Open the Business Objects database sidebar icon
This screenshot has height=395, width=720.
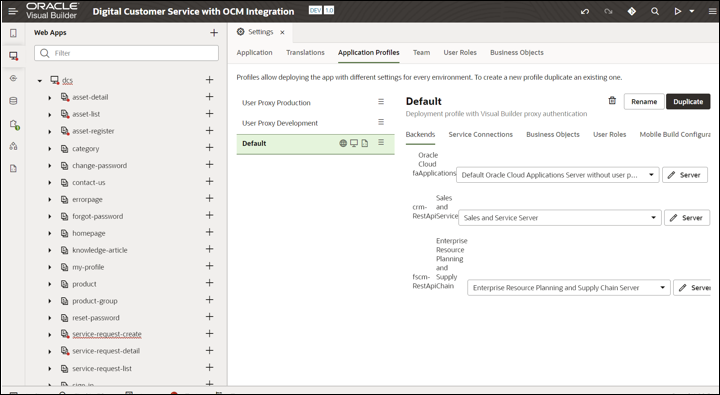(x=13, y=101)
